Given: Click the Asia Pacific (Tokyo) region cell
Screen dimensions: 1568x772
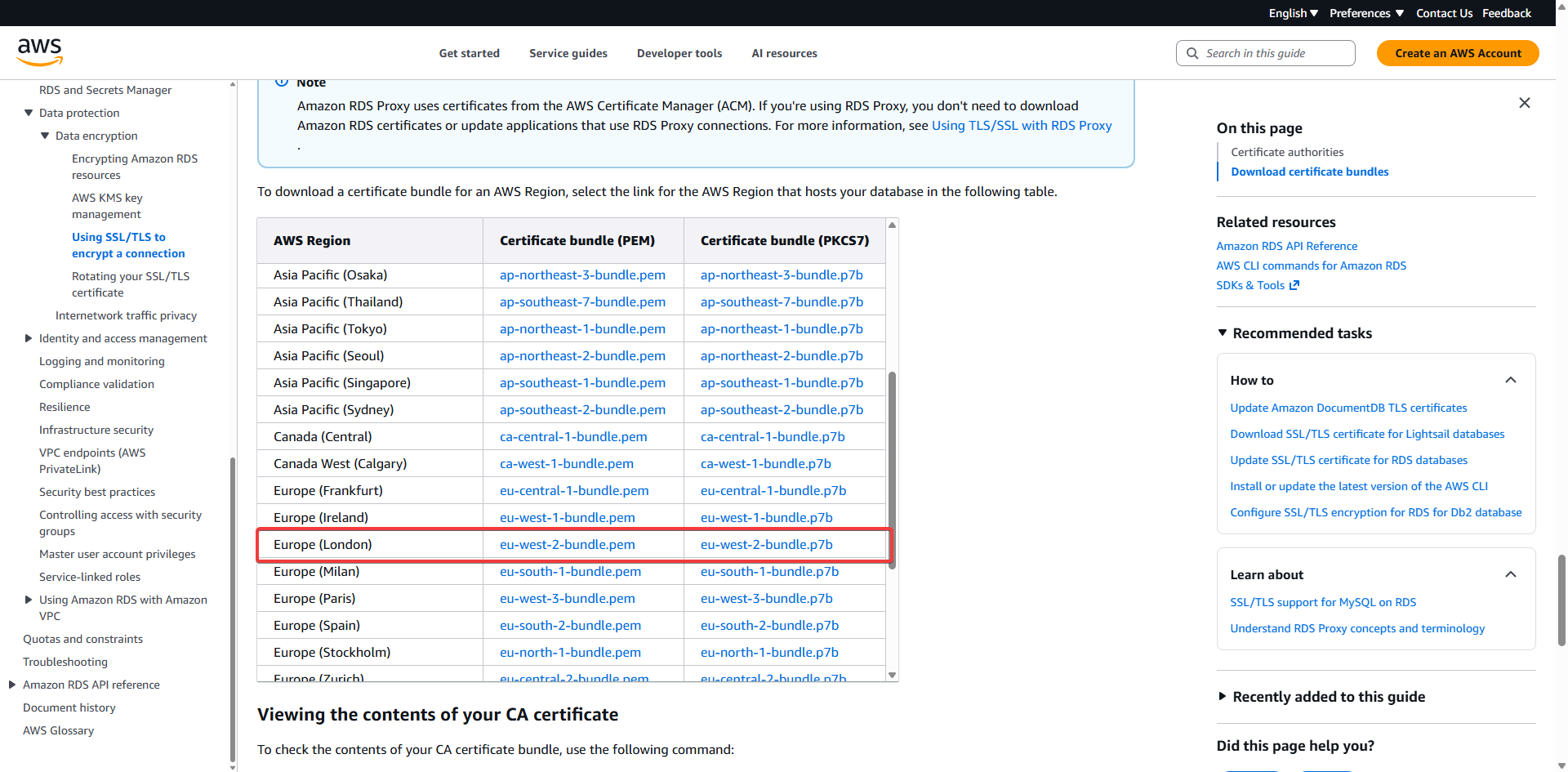Looking at the screenshot, I should 370,329.
